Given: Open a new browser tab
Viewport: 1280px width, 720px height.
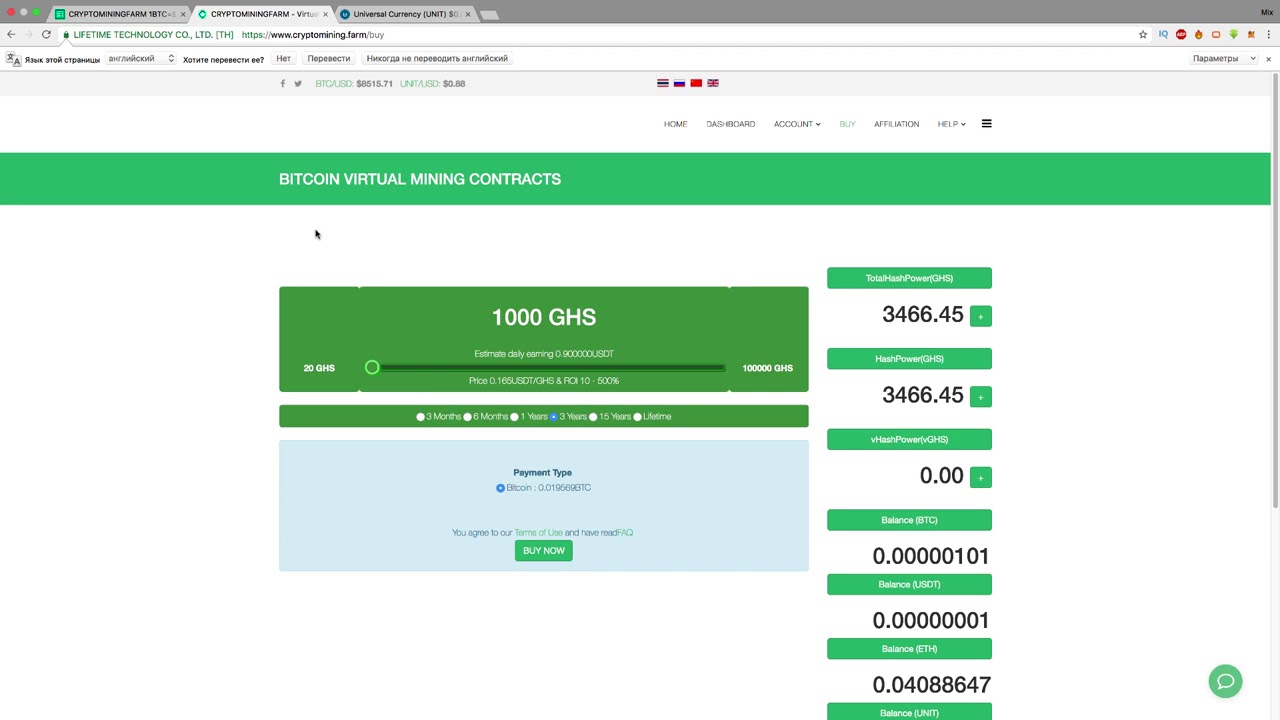Looking at the screenshot, I should coord(489,15).
